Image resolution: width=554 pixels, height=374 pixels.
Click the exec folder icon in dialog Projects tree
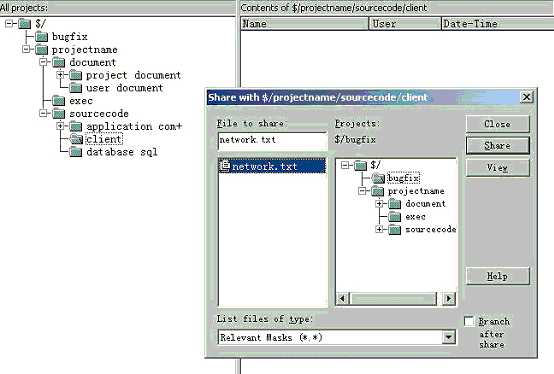(395, 216)
